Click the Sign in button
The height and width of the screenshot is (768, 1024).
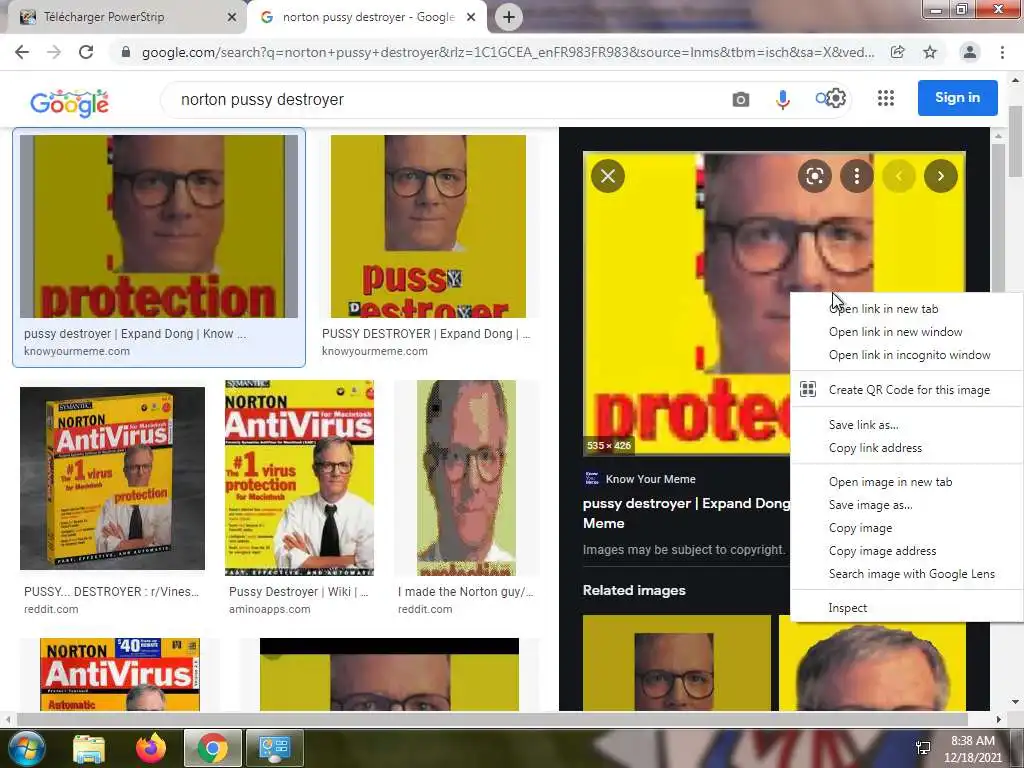point(957,97)
